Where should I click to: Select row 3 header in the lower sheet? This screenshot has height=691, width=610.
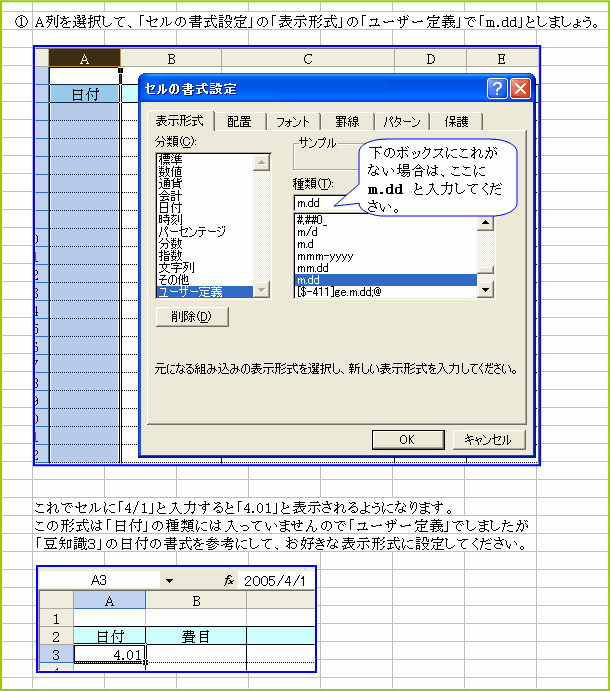(x=56, y=654)
